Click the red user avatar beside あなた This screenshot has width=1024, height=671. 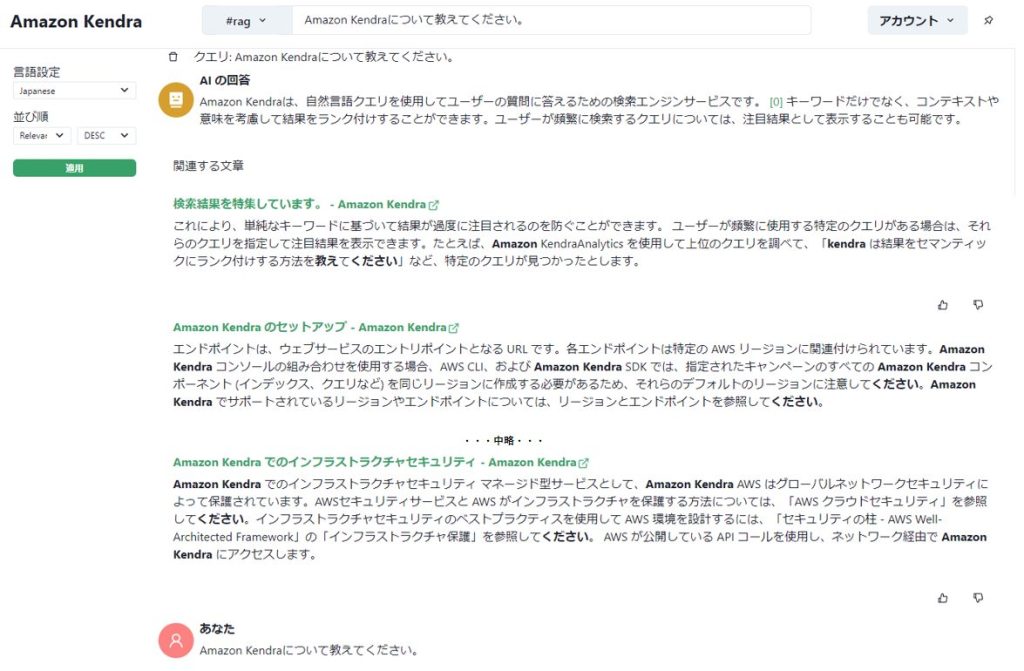(x=176, y=640)
